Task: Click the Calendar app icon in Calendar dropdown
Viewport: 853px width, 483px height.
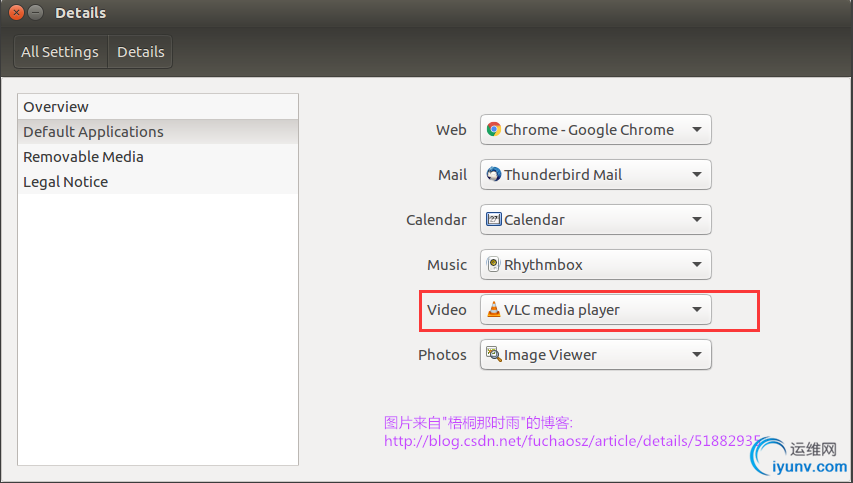Action: point(493,219)
